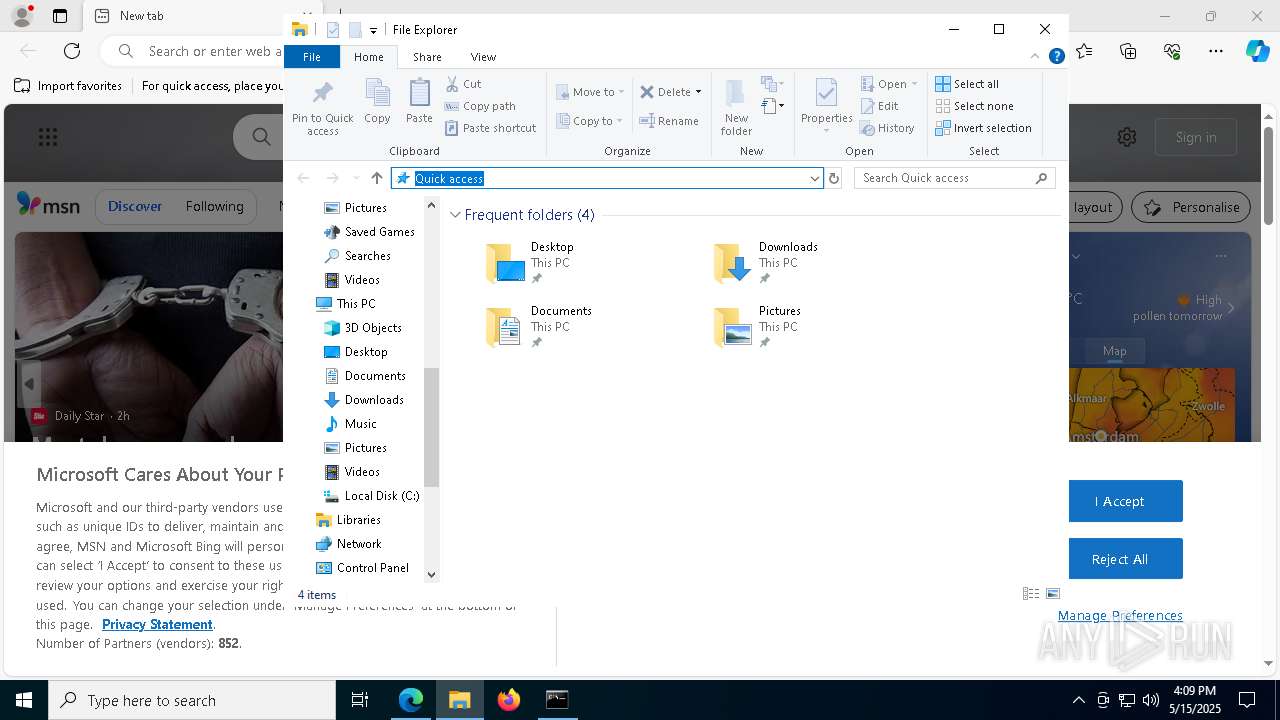
Task: Create a New folder
Action: [736, 107]
